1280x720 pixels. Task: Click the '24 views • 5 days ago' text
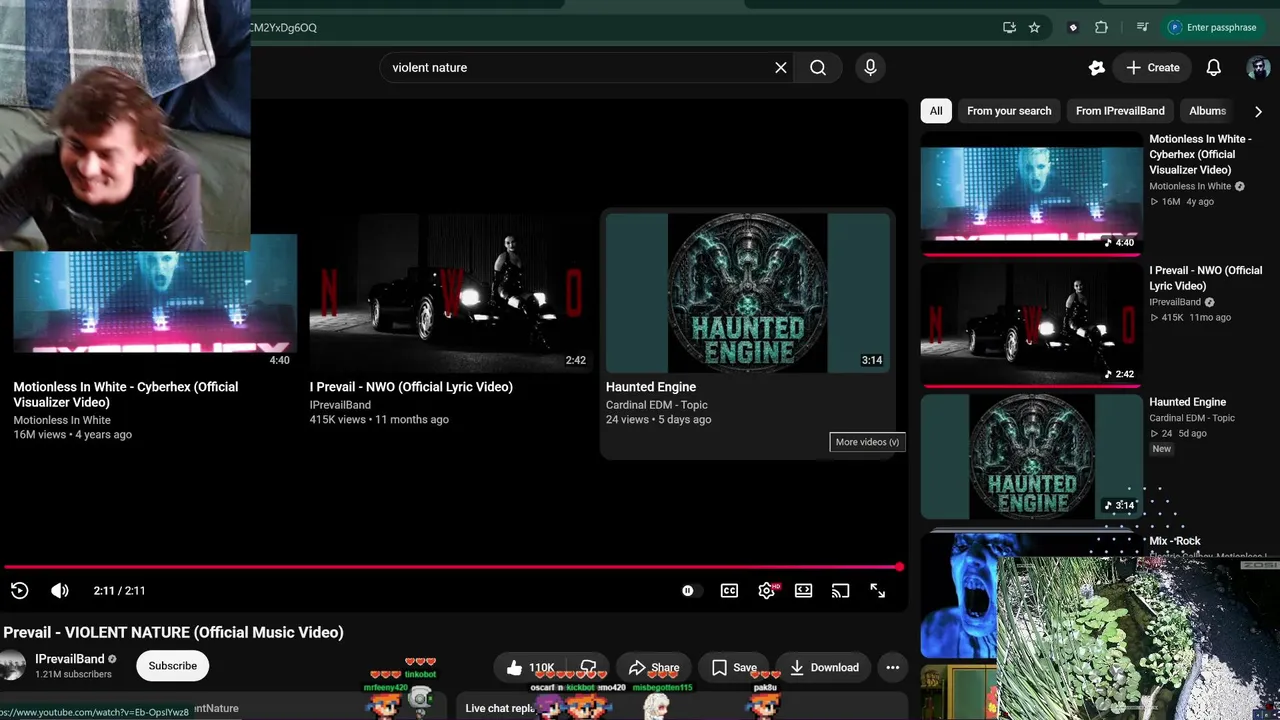click(658, 420)
